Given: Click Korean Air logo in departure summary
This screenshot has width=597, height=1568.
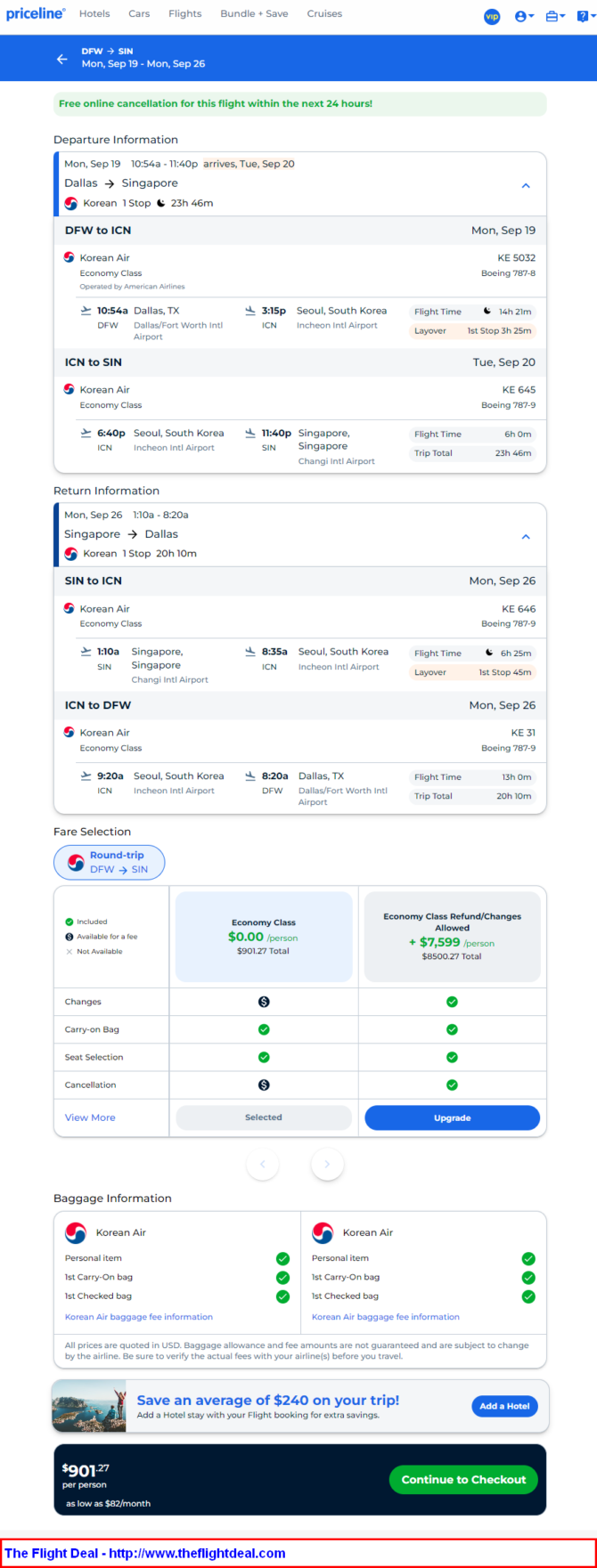Looking at the screenshot, I should pyautogui.click(x=71, y=203).
